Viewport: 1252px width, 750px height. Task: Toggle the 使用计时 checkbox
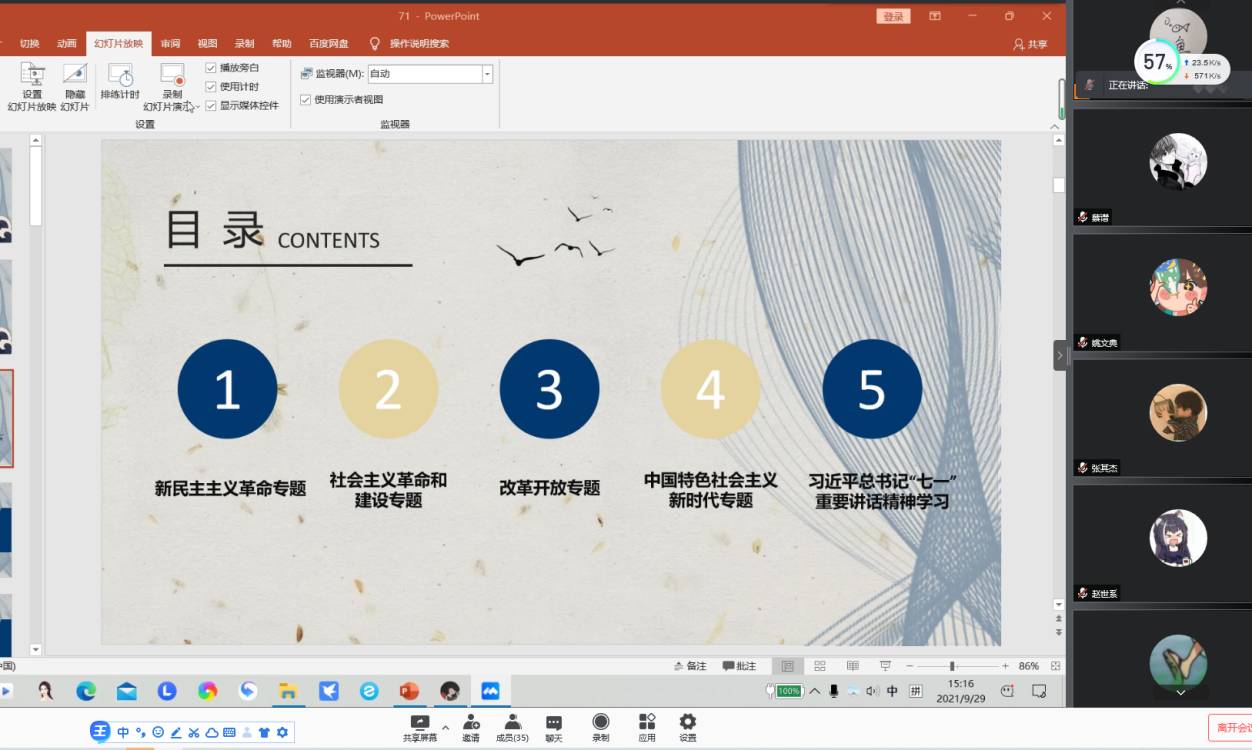tap(211, 87)
